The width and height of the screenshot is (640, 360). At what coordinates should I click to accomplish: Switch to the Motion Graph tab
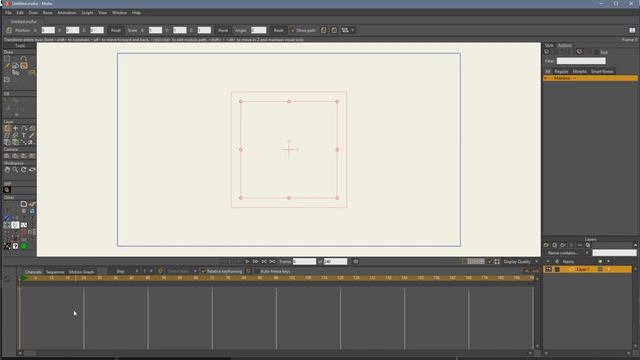(x=81, y=272)
